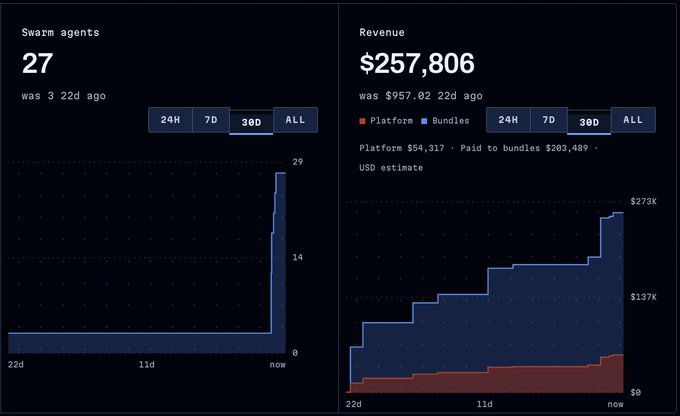Click the revenue total $257,806

pyautogui.click(x=417, y=63)
